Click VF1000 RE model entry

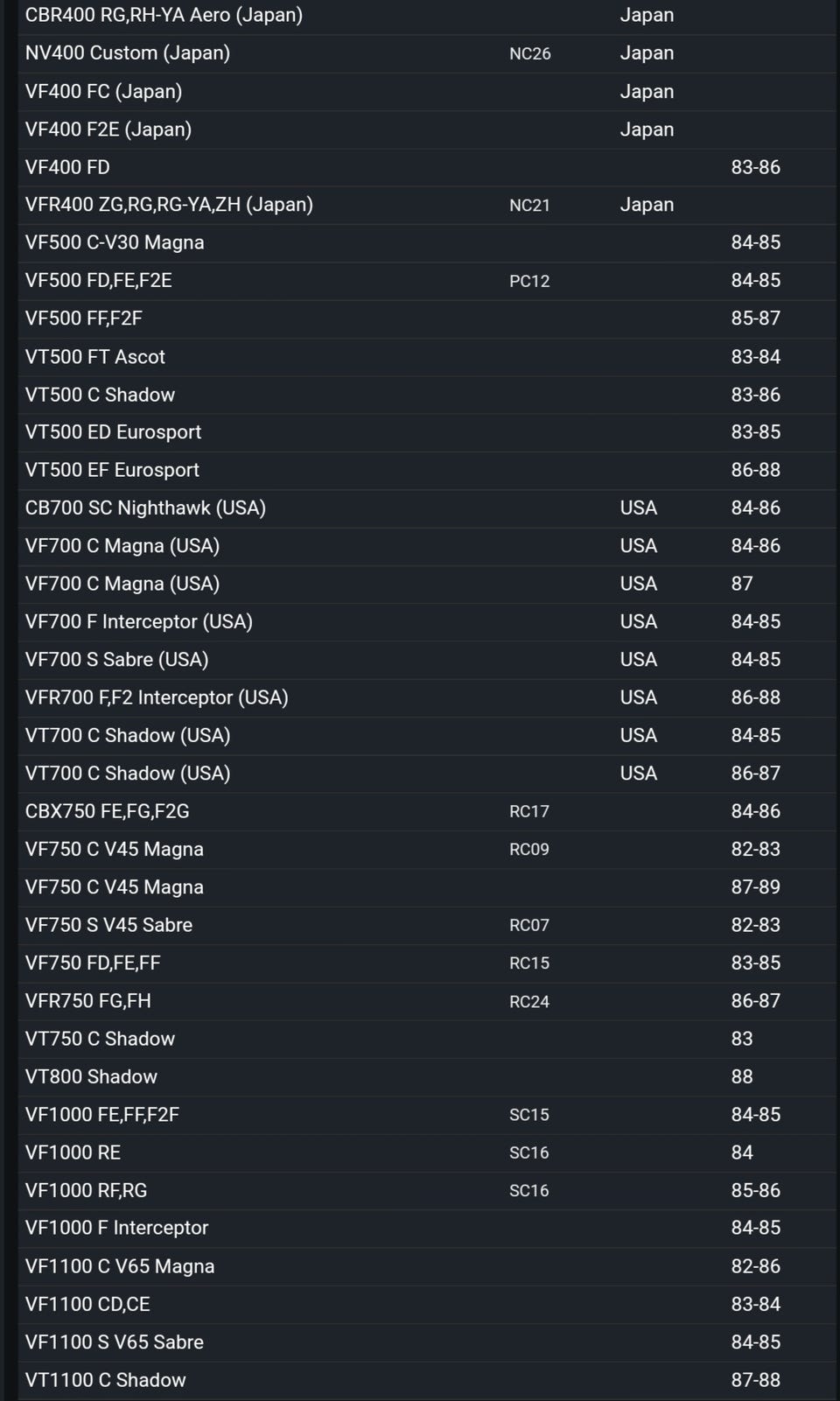[73, 1152]
